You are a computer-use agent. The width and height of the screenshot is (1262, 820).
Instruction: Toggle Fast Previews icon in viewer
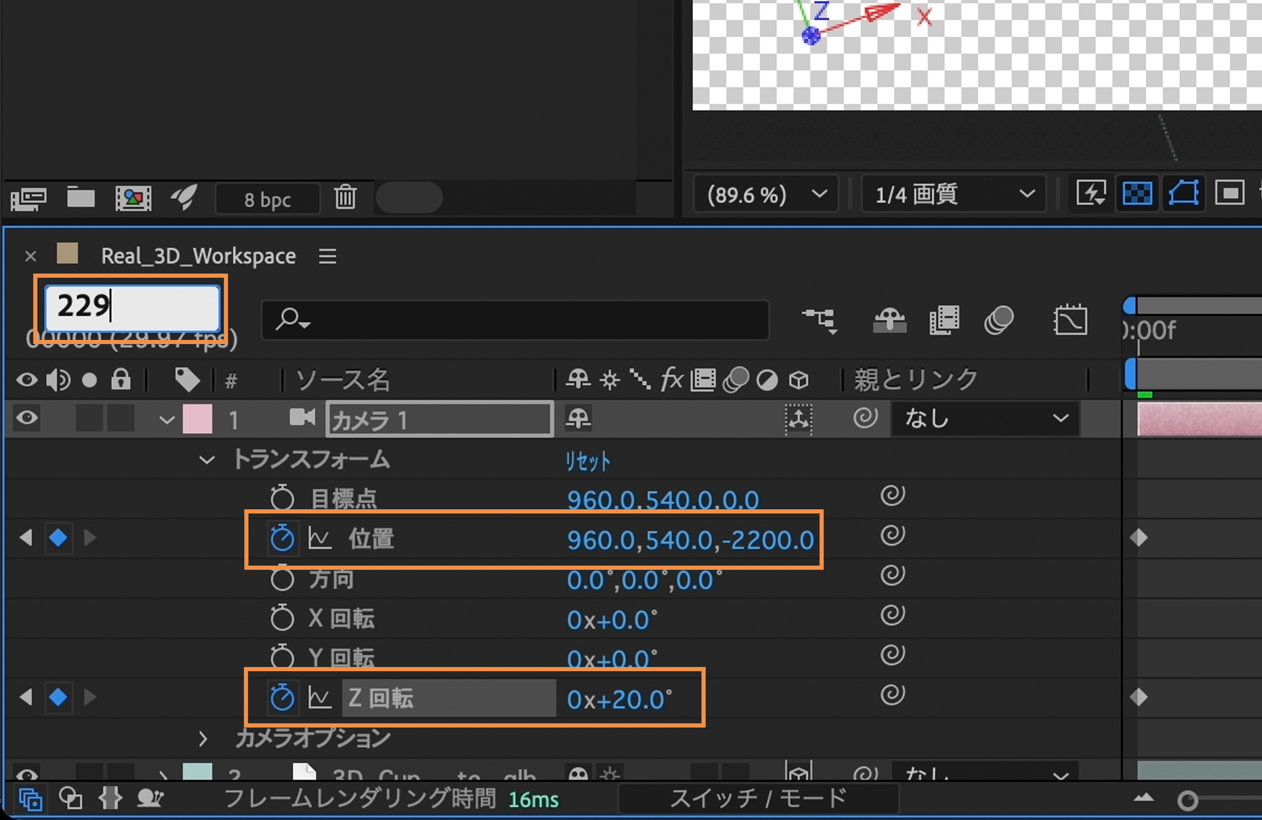point(1091,193)
